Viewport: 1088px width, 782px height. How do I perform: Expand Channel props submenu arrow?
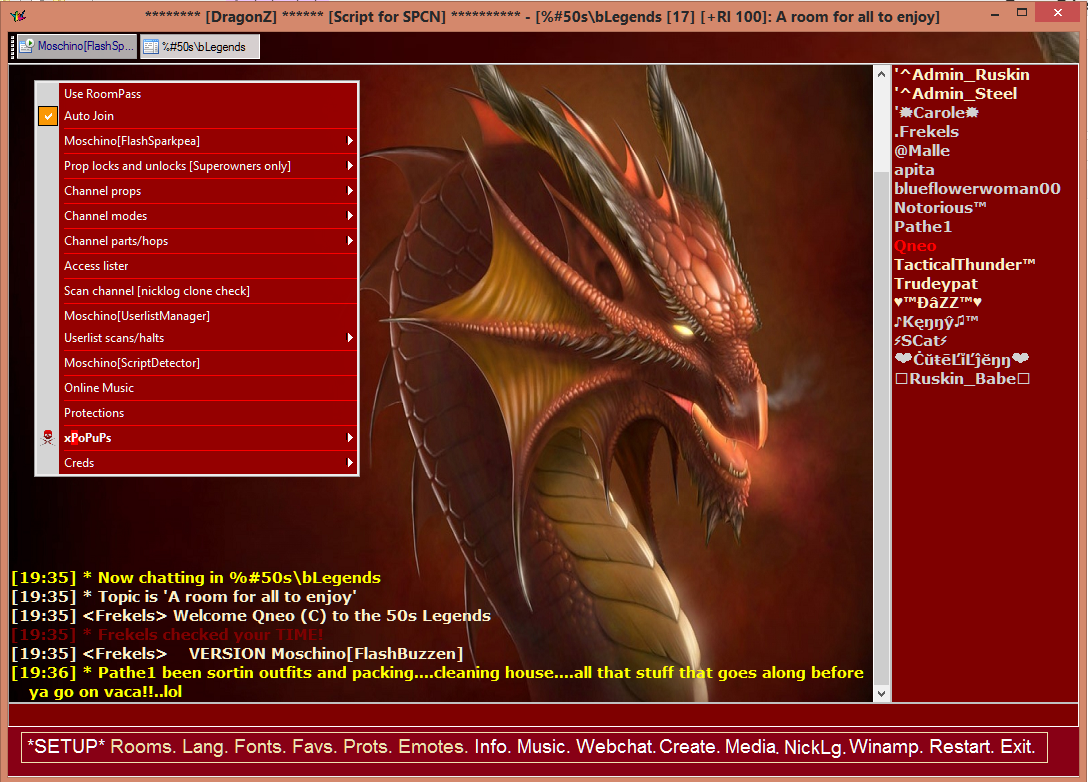pyautogui.click(x=350, y=191)
